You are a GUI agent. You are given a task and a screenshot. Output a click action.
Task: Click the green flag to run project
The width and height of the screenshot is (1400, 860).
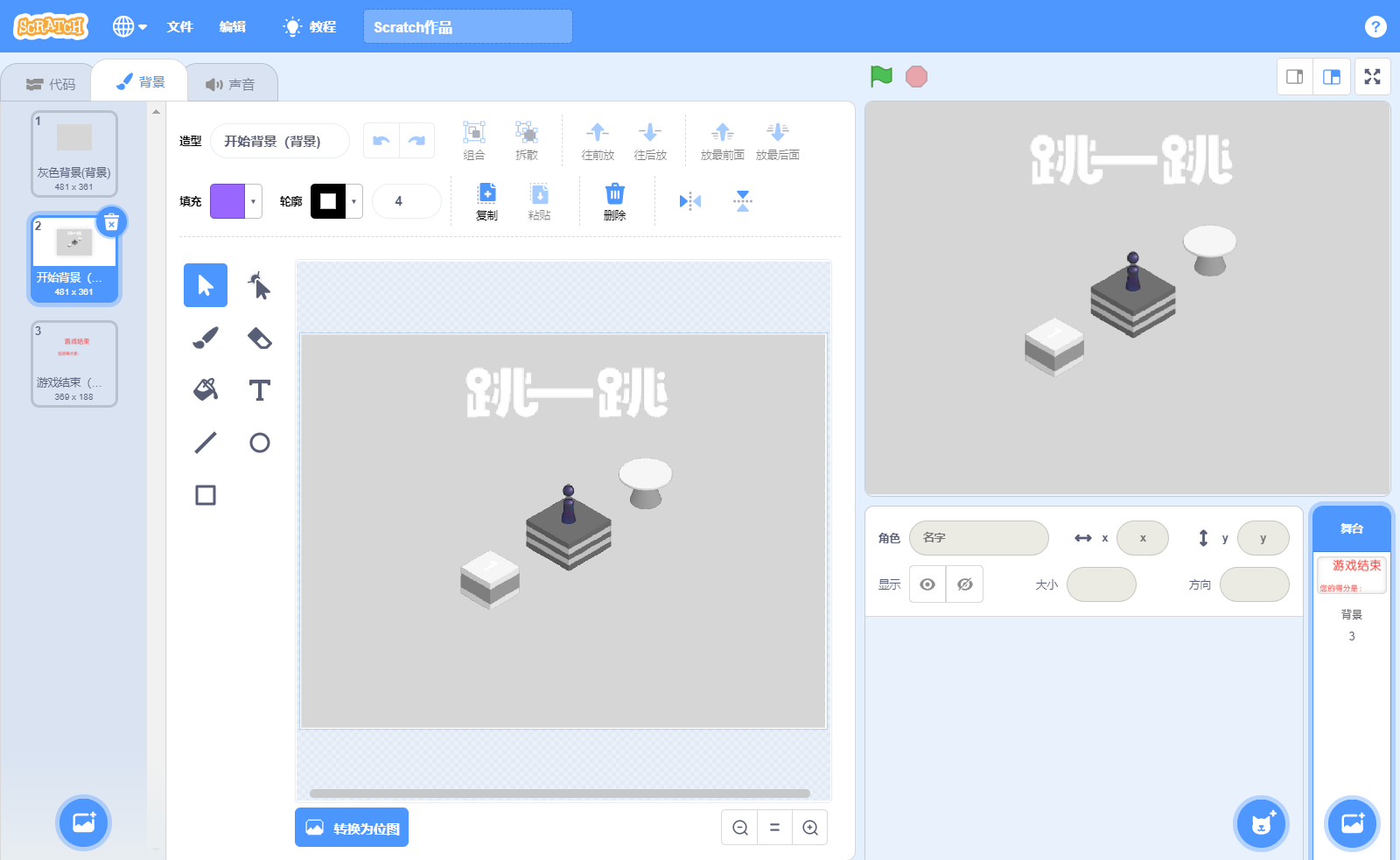pos(881,76)
